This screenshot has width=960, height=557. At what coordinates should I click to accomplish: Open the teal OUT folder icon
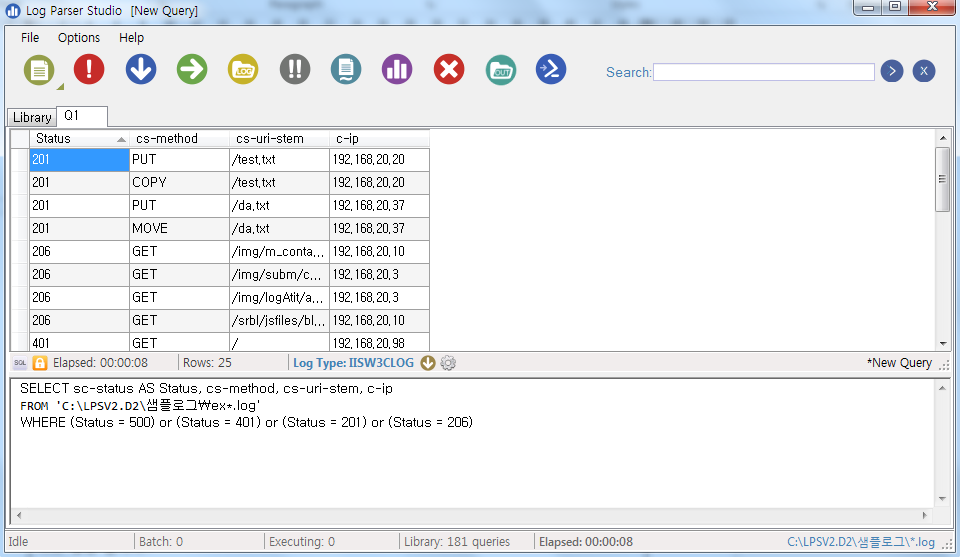click(x=501, y=69)
